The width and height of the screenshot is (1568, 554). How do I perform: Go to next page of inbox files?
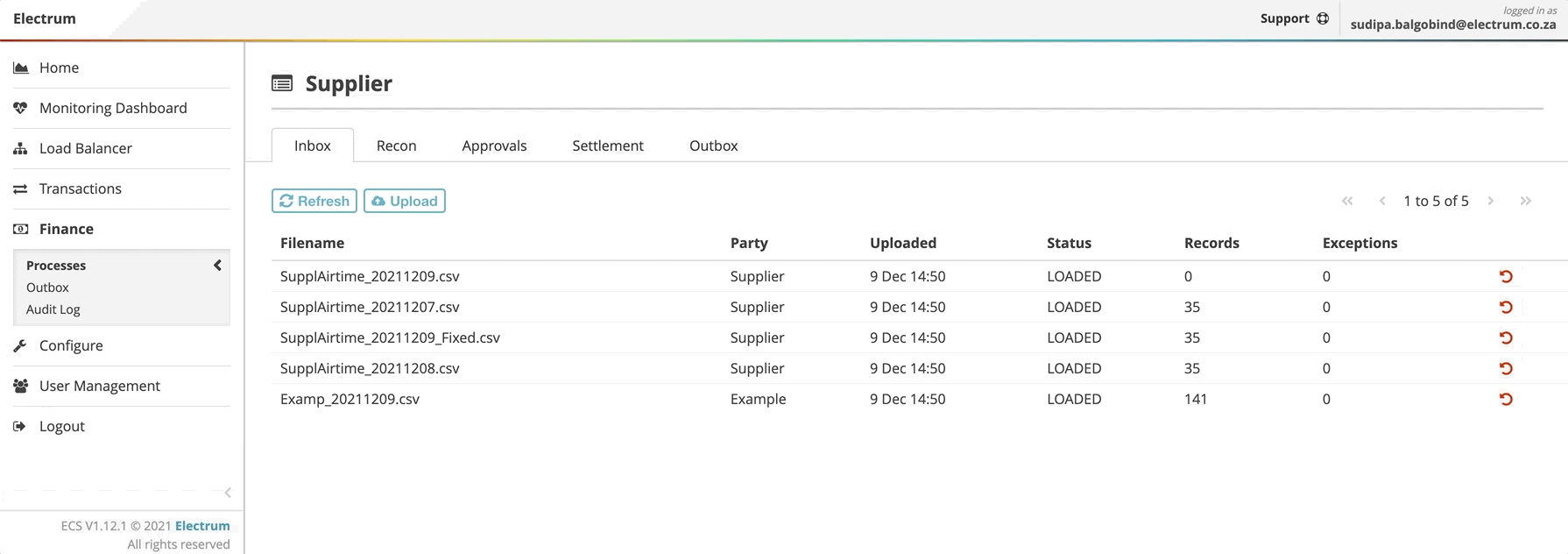coord(1491,201)
